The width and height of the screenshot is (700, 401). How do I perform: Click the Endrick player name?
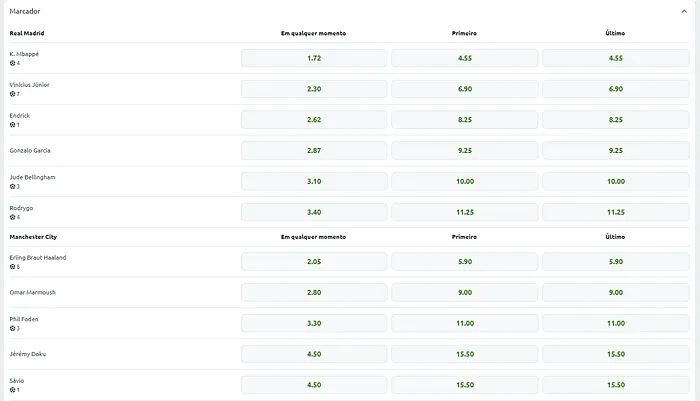click(x=20, y=116)
